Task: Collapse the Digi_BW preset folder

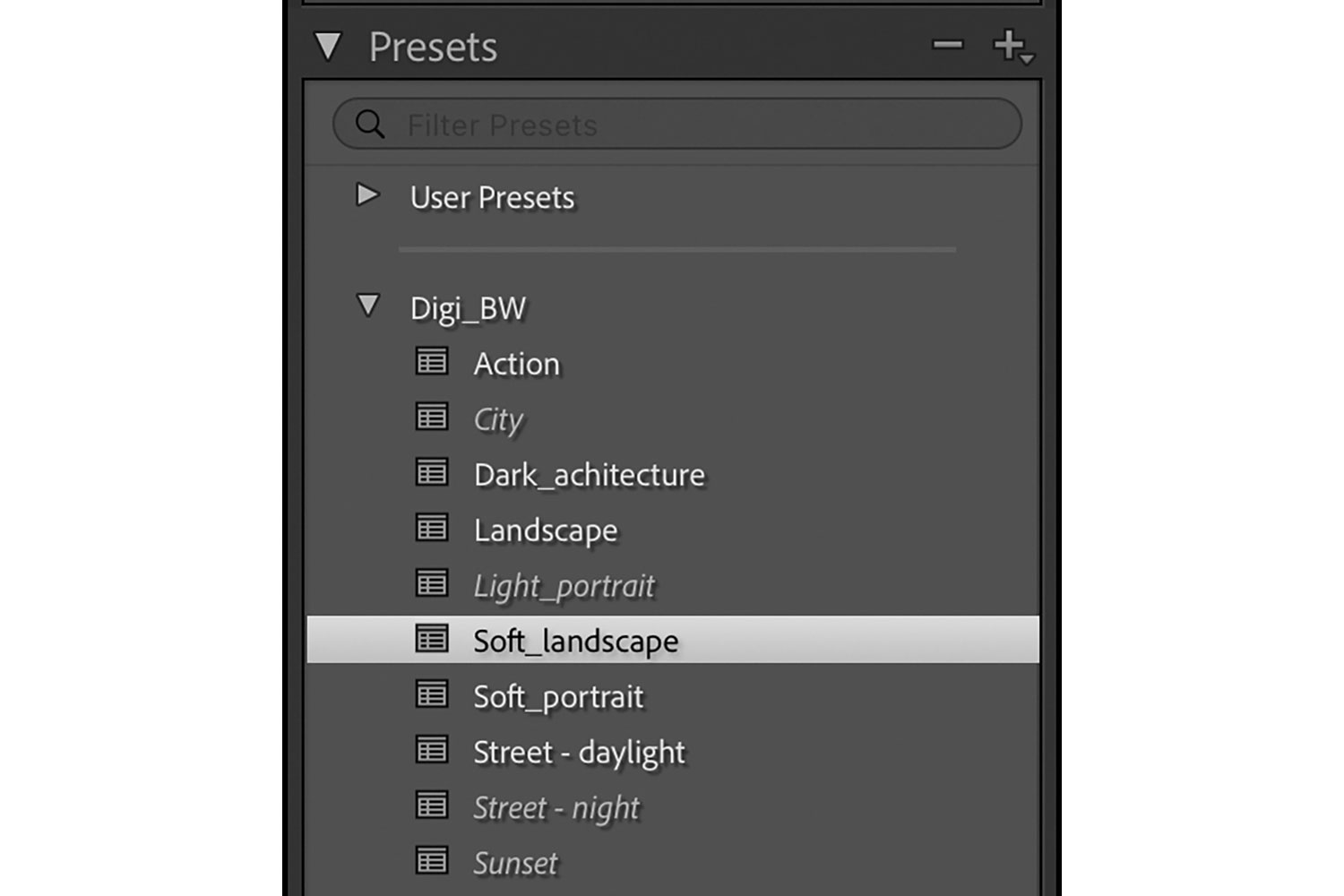Action: pyautogui.click(x=367, y=306)
